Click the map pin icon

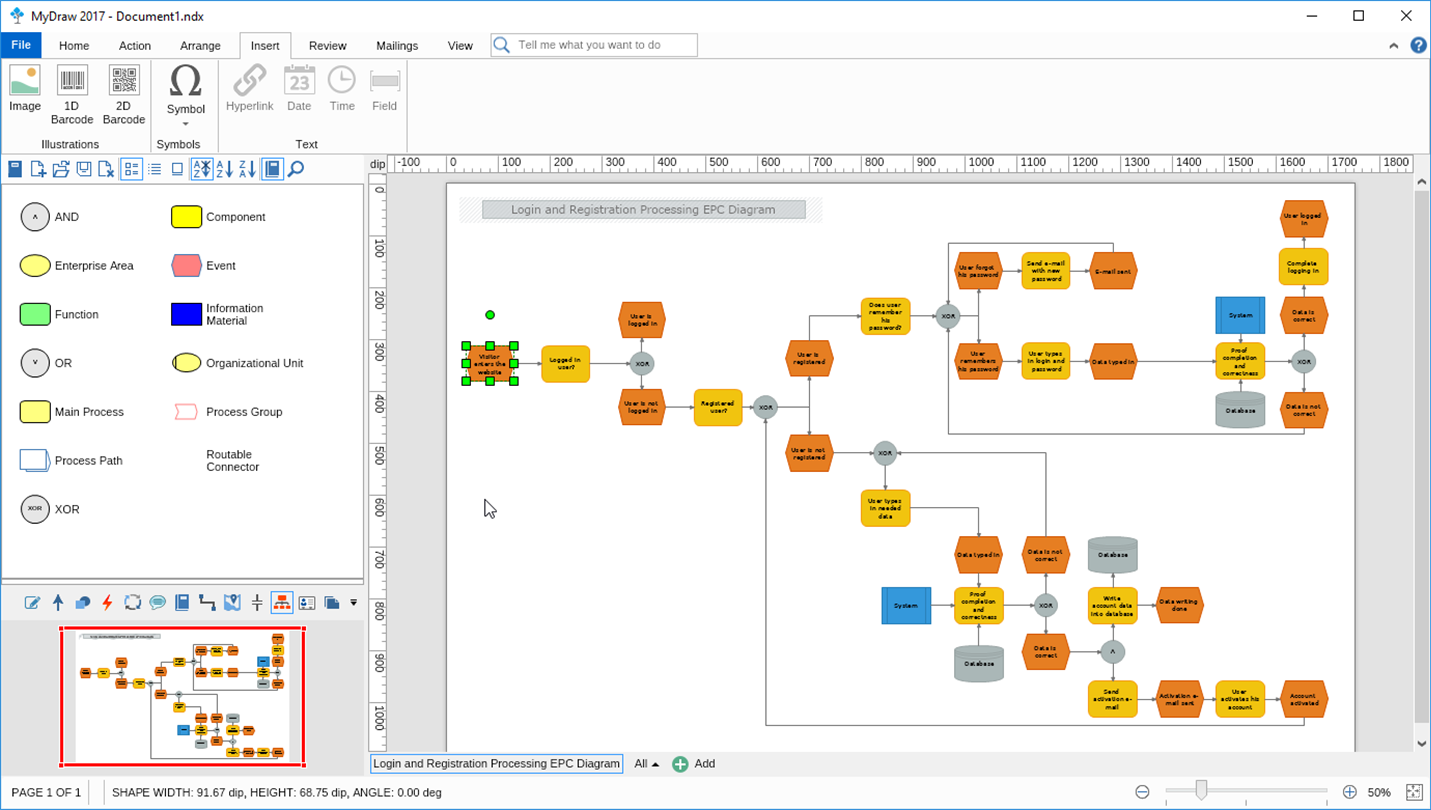(x=232, y=602)
